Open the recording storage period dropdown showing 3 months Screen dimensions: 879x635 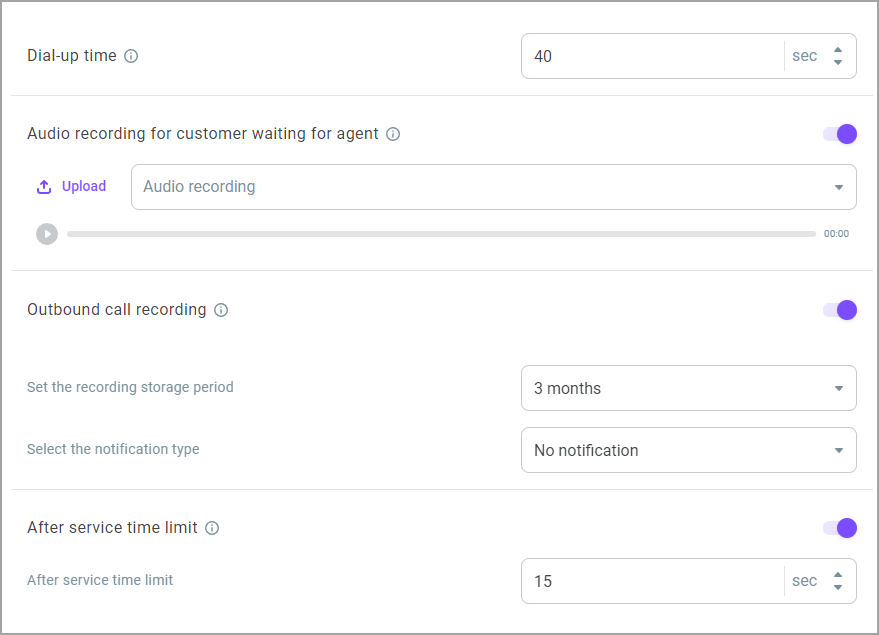click(x=688, y=388)
